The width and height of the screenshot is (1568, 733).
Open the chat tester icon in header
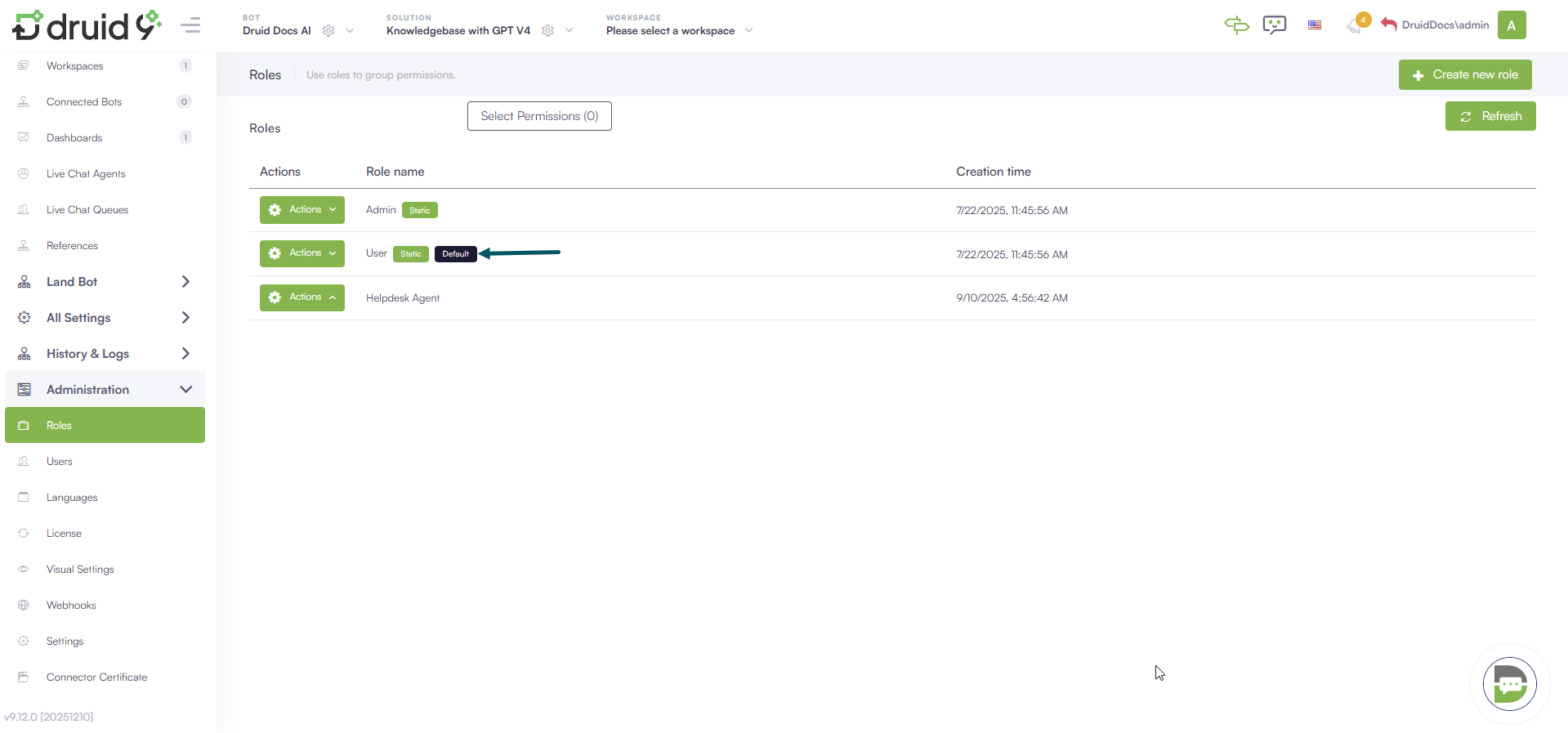pos(1274,25)
